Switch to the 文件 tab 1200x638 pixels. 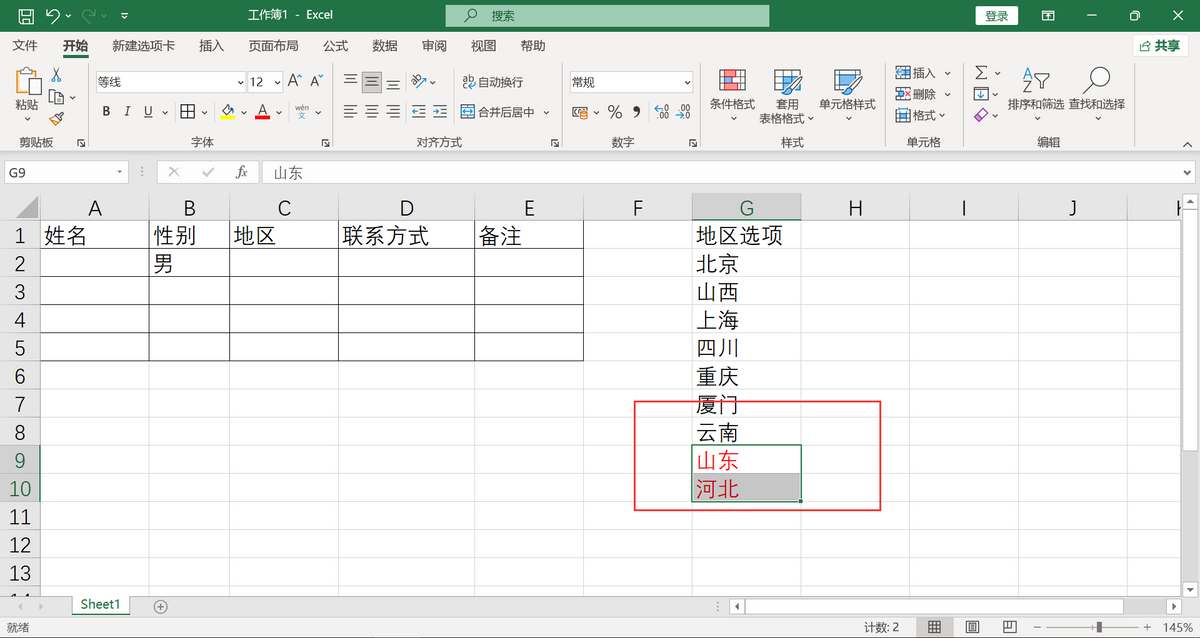click(25, 46)
